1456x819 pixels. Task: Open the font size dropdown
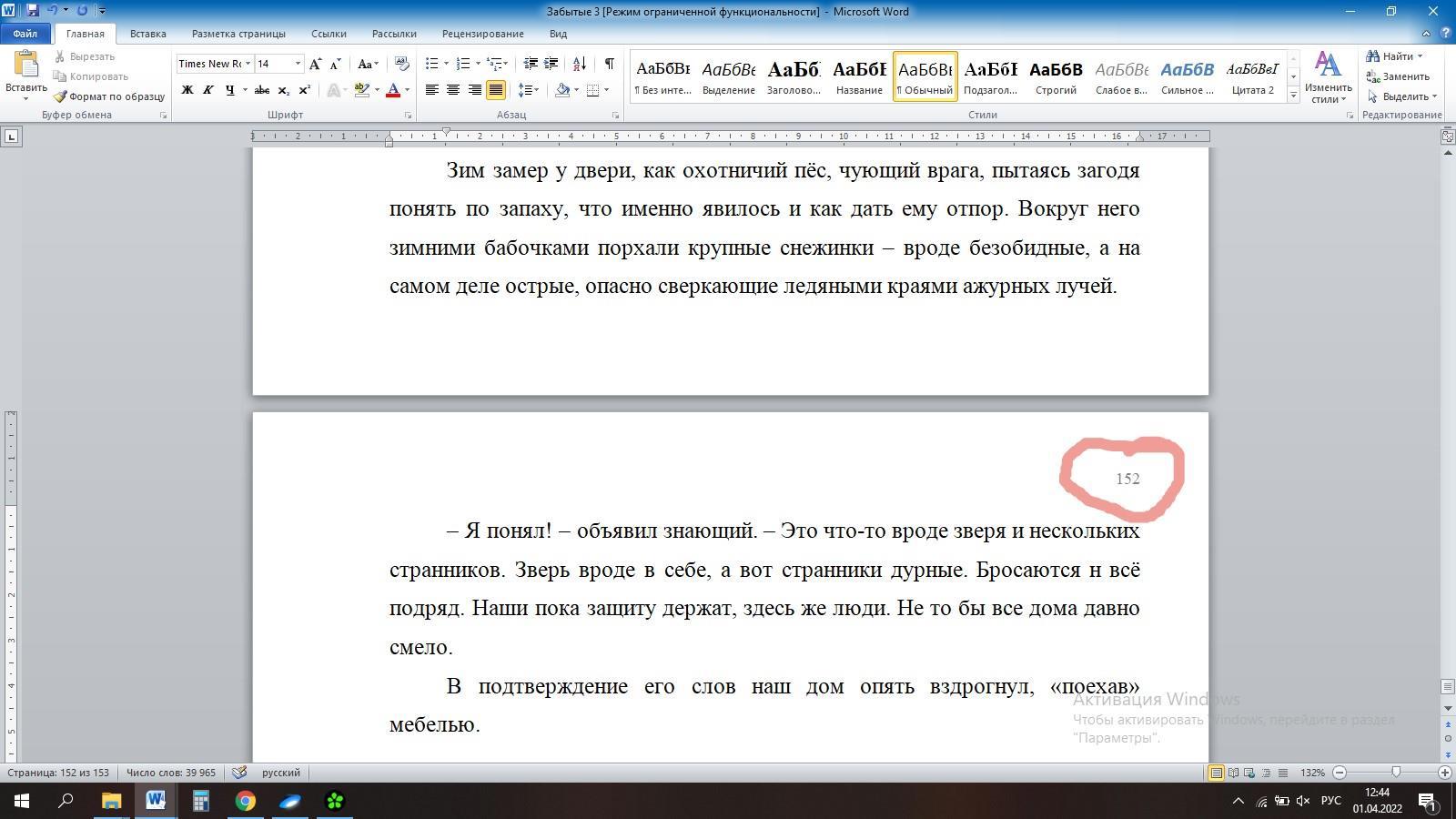point(298,64)
